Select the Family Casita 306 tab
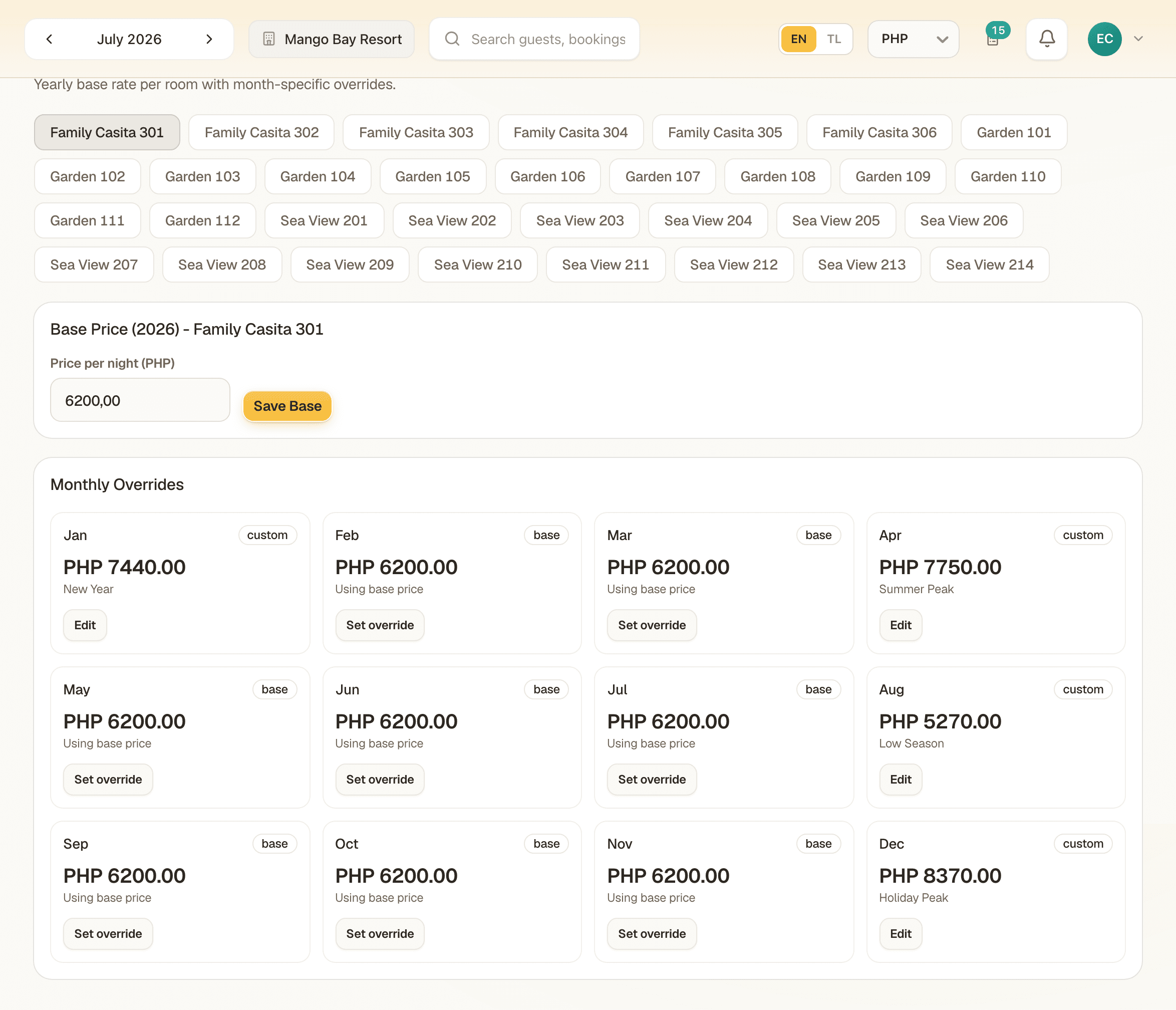1176x1010 pixels. click(879, 132)
